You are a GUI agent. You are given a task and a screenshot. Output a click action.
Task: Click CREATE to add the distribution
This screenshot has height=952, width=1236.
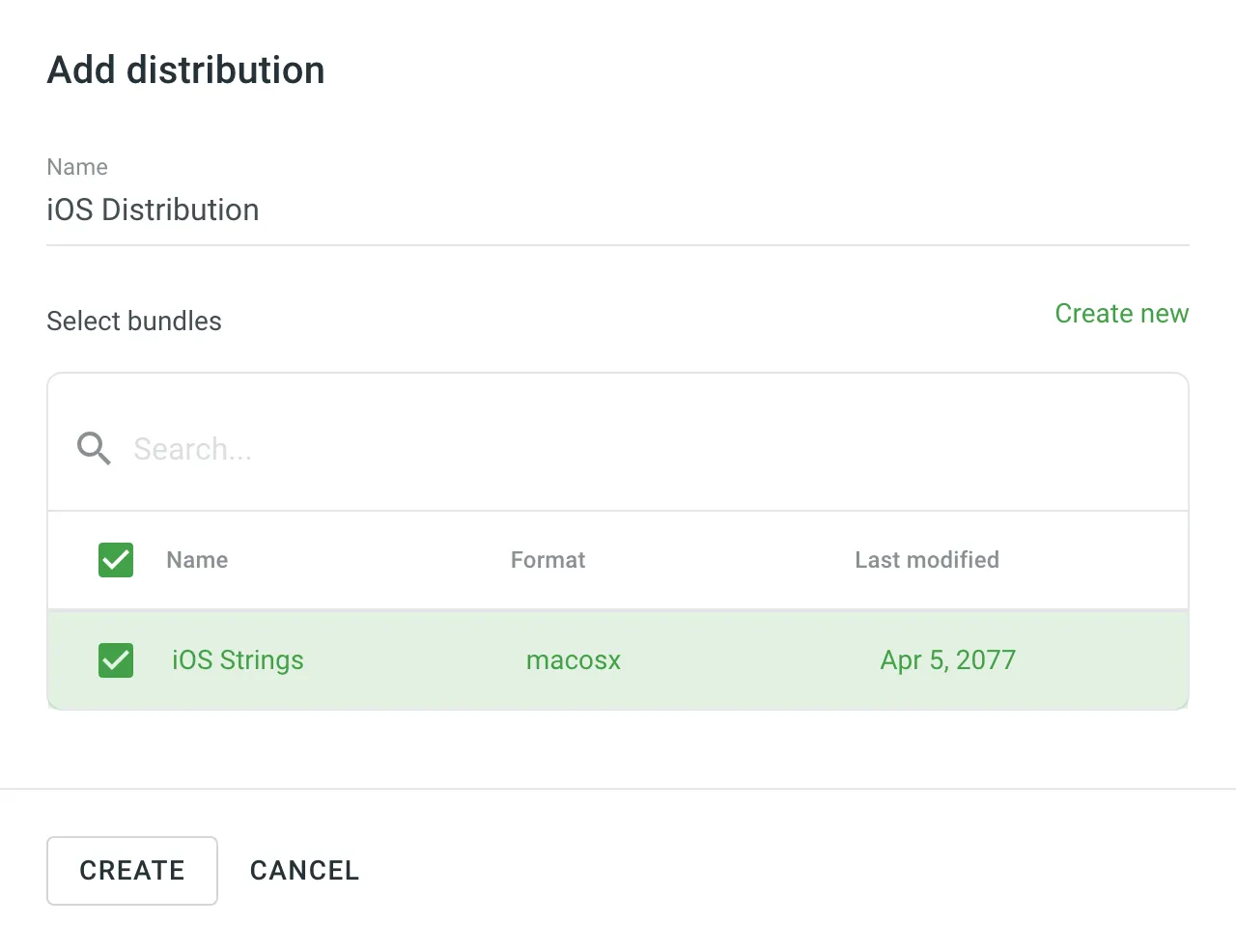132,870
